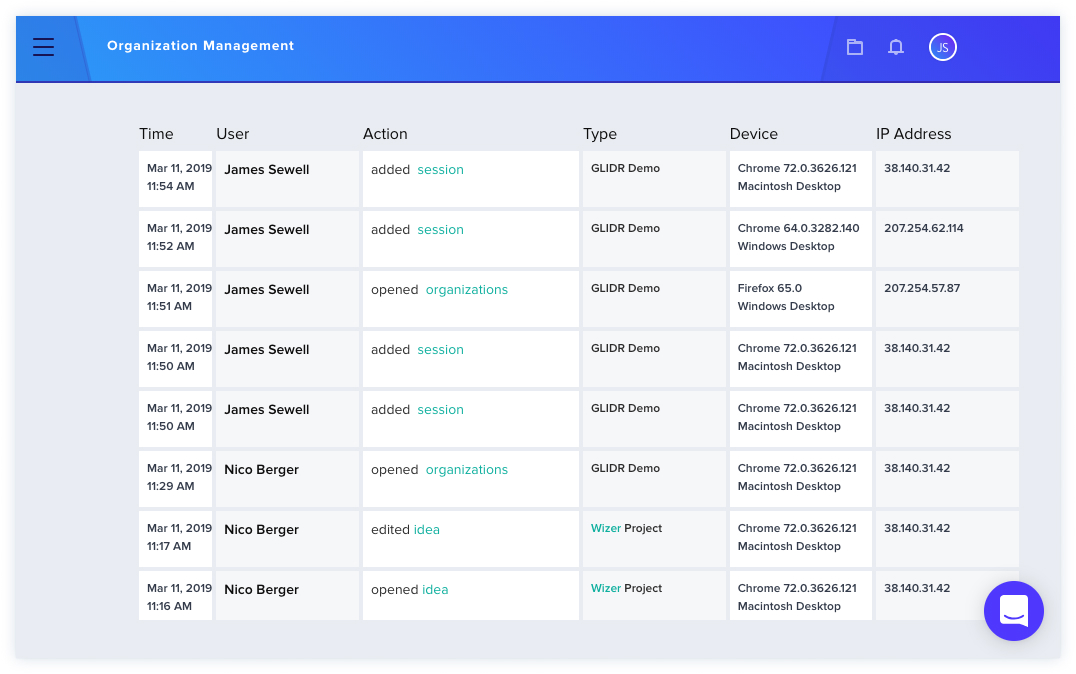Viewport: 1076px width, 674px height.
Task: Sort by the Time column header
Action: (156, 134)
